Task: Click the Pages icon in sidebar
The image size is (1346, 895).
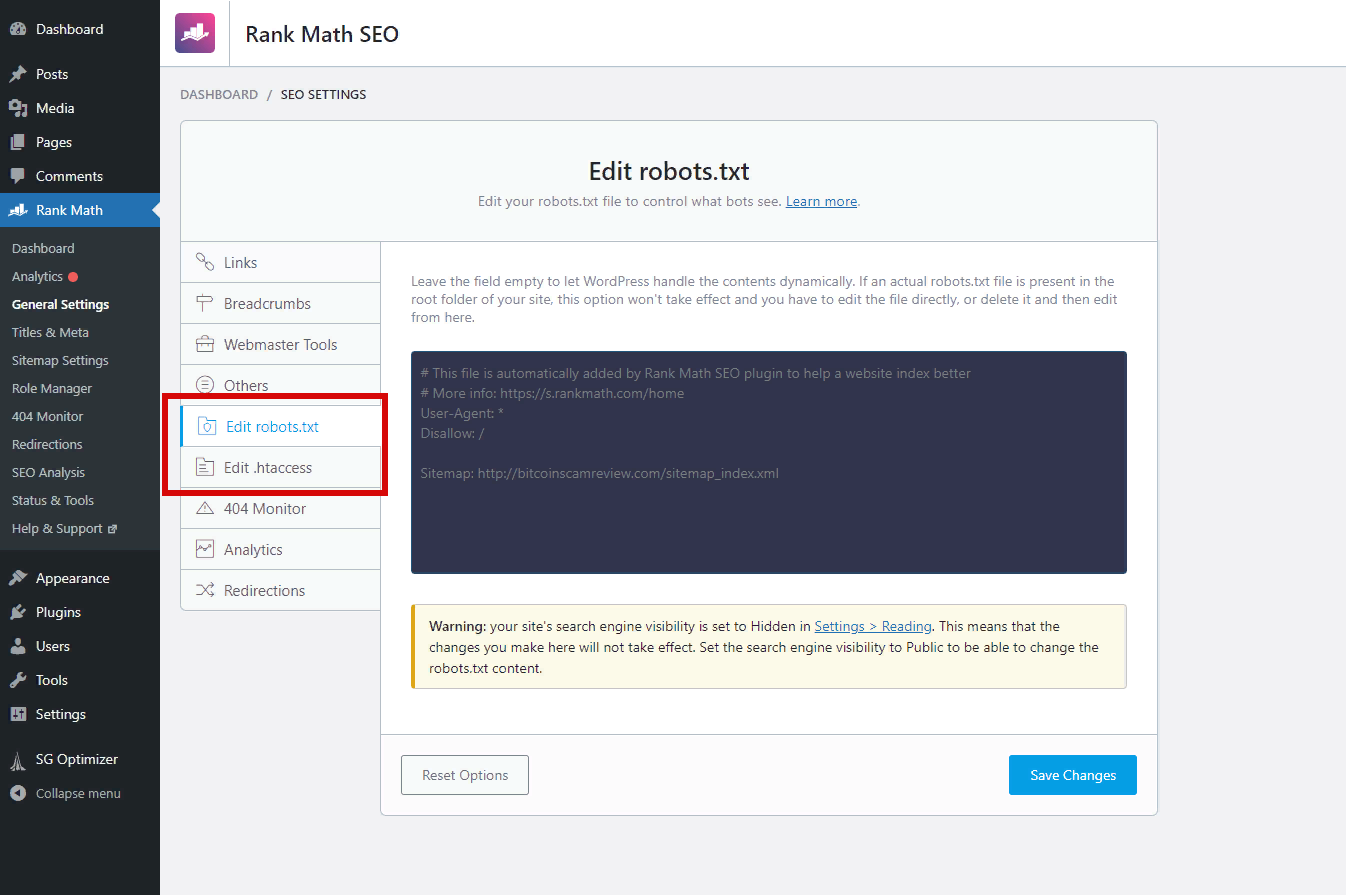Action: [18, 142]
